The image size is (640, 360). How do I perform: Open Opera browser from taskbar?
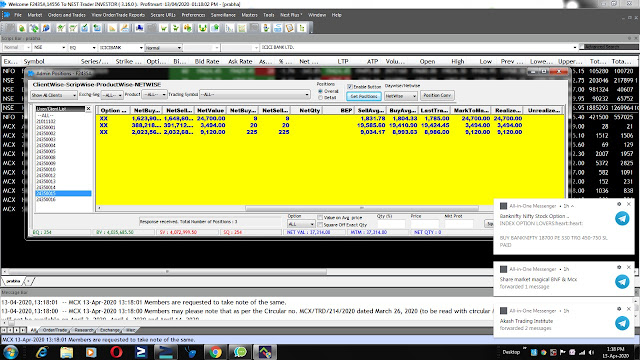point(116,352)
